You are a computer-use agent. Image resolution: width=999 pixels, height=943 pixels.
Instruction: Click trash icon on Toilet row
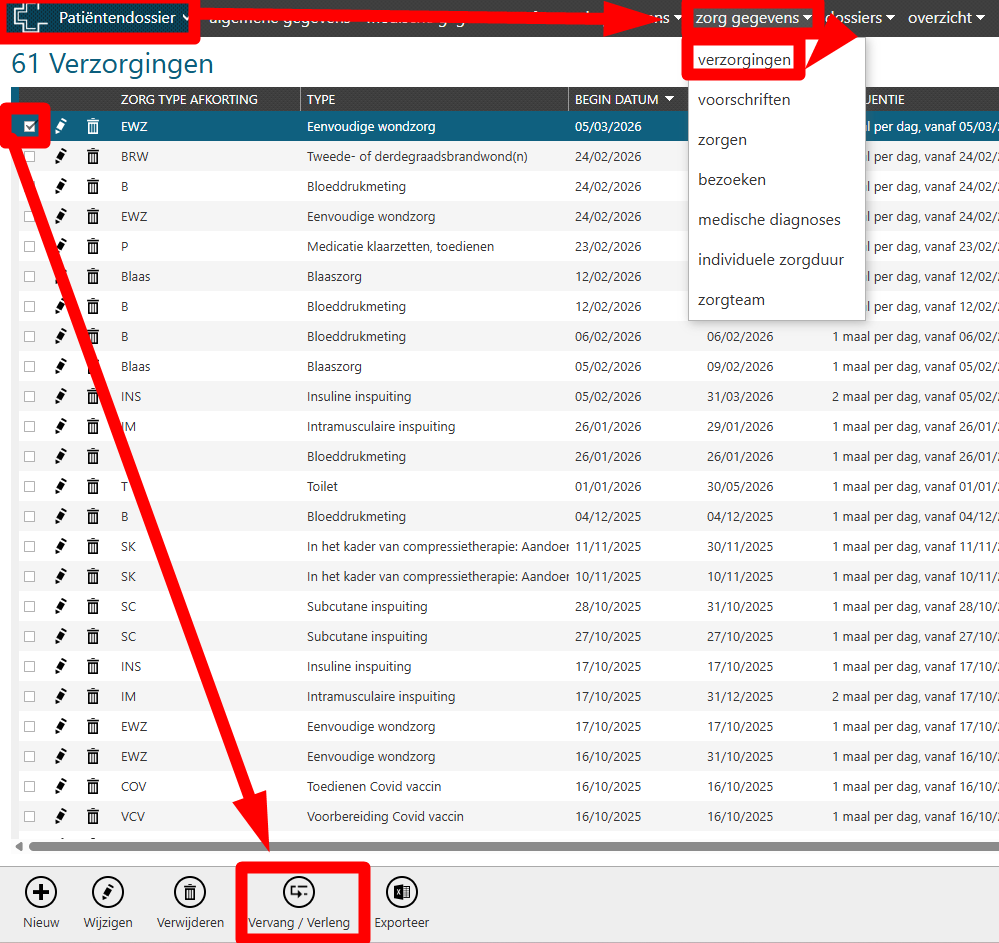point(93,486)
